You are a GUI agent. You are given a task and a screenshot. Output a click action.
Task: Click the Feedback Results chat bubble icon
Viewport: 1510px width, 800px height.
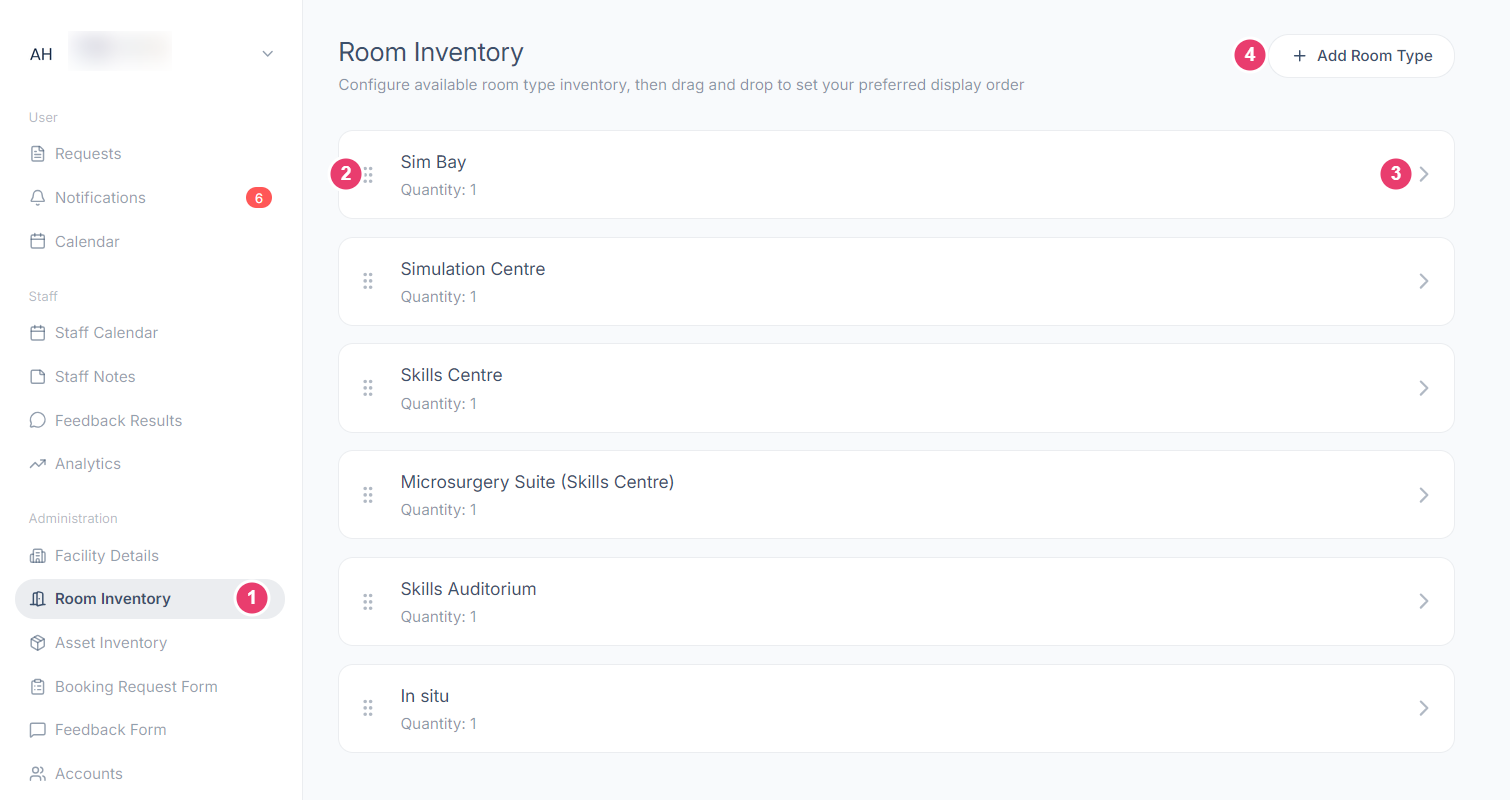[38, 421]
